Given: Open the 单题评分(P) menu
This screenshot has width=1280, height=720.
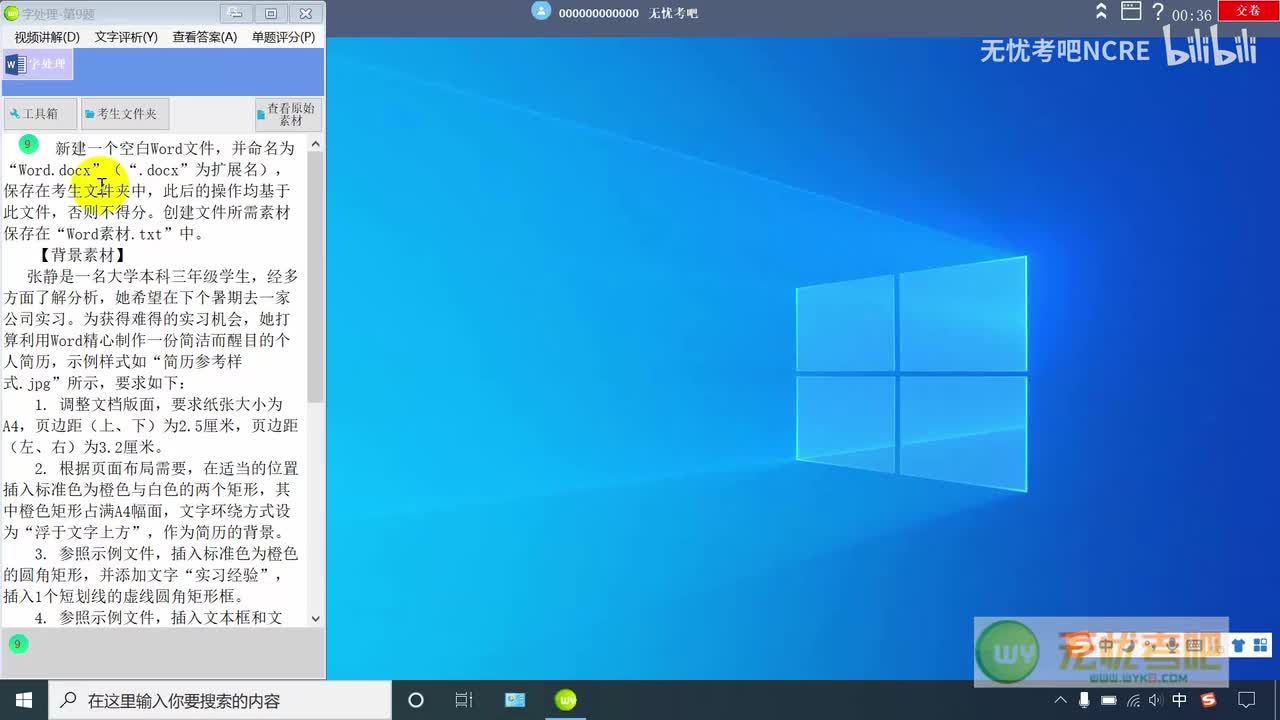Looking at the screenshot, I should pos(283,37).
